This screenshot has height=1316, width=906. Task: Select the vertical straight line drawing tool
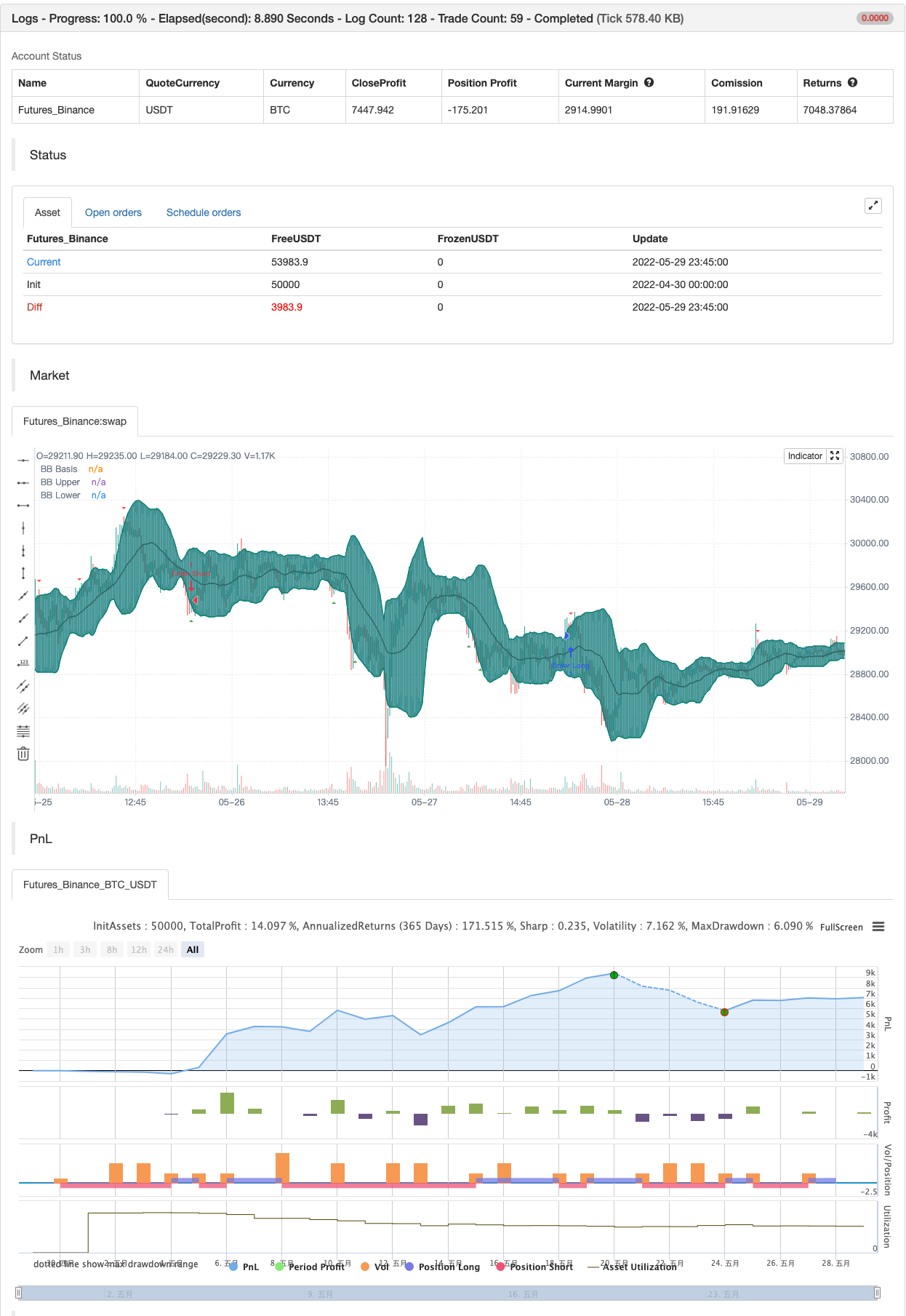(23, 528)
